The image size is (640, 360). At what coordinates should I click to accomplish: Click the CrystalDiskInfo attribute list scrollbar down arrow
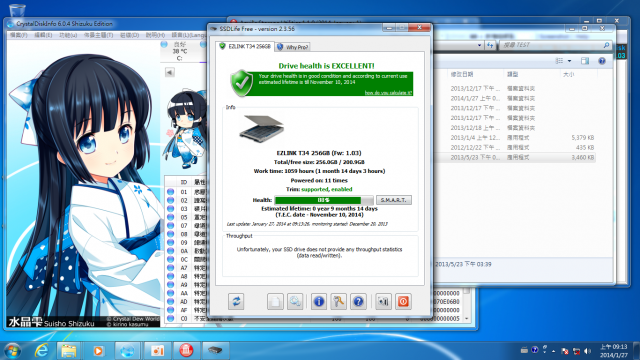pos(466,319)
